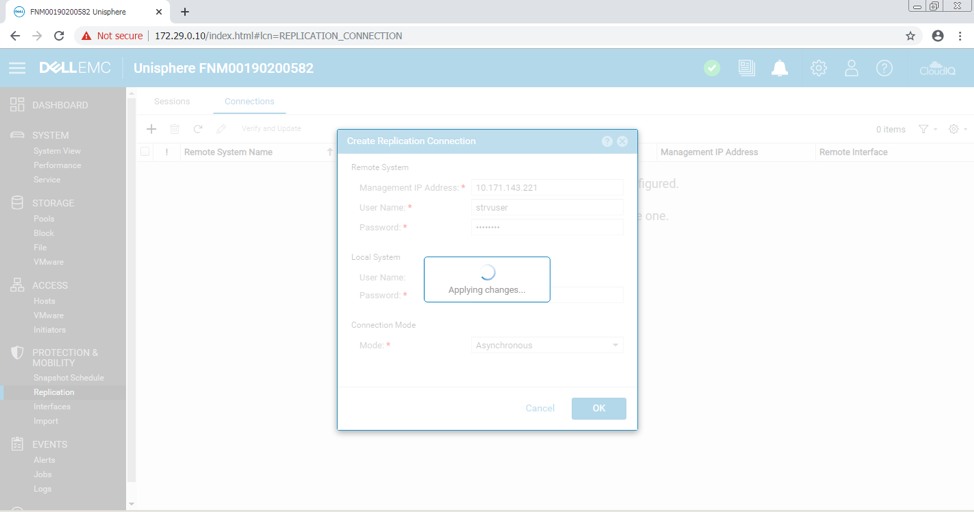Switch to the Sessions tab
The image size is (974, 512).
pyautogui.click(x=172, y=101)
